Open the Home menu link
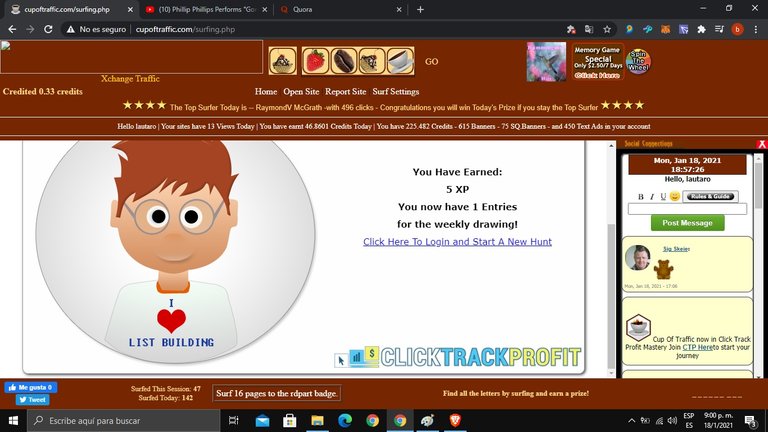 (265, 92)
